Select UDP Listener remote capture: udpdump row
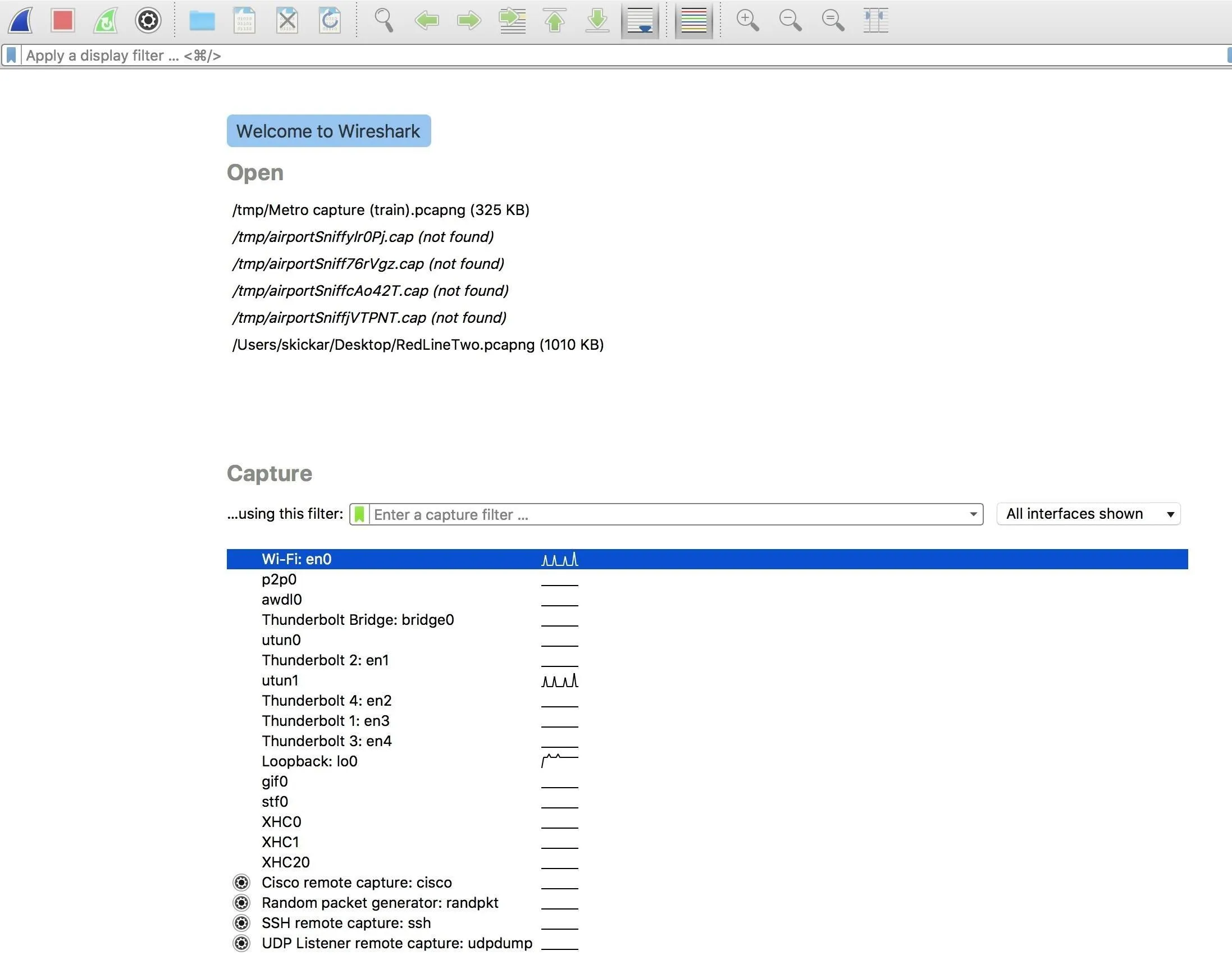This screenshot has height=978, width=1232. click(x=708, y=943)
